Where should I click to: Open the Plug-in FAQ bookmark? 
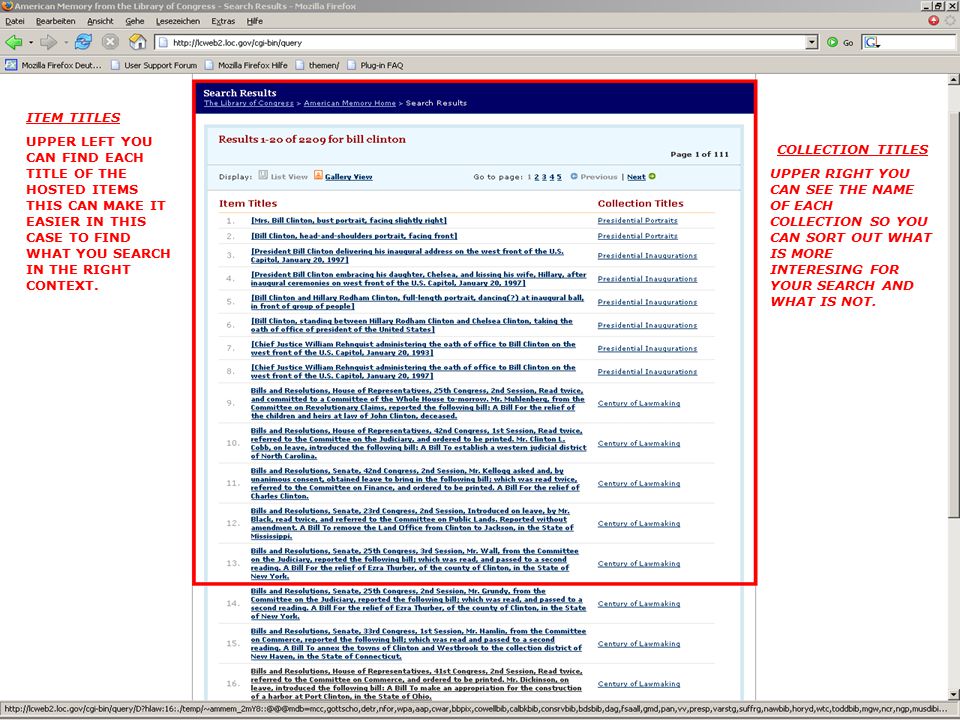375,65
